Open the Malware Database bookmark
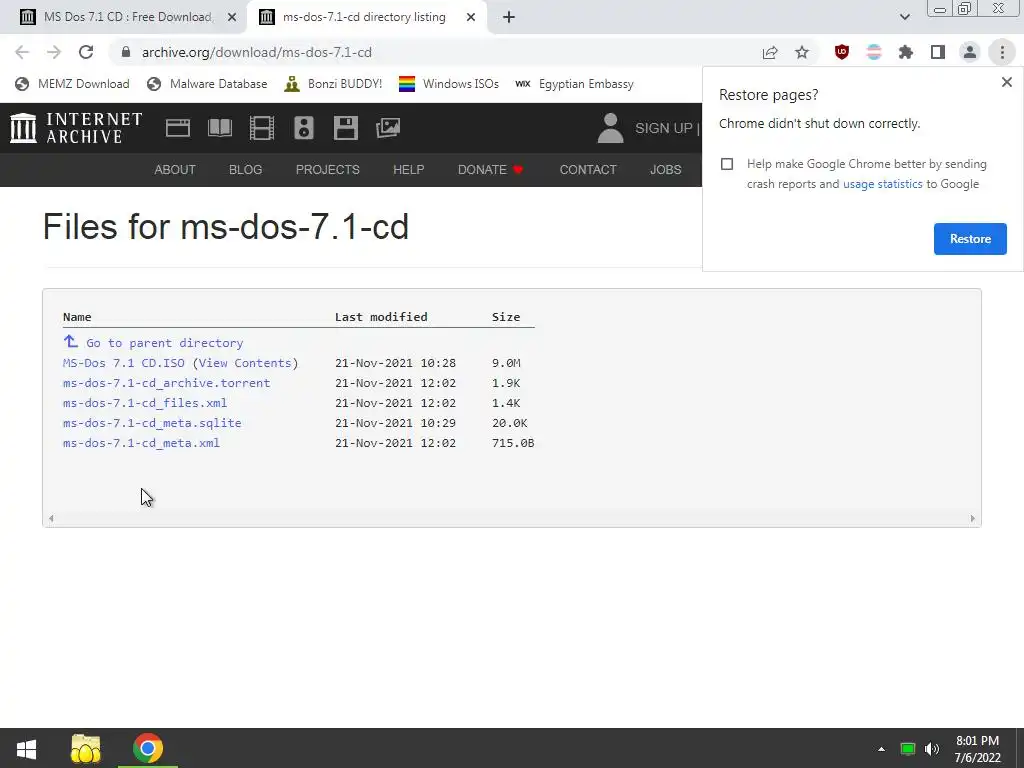This screenshot has width=1024, height=768. [x=207, y=84]
